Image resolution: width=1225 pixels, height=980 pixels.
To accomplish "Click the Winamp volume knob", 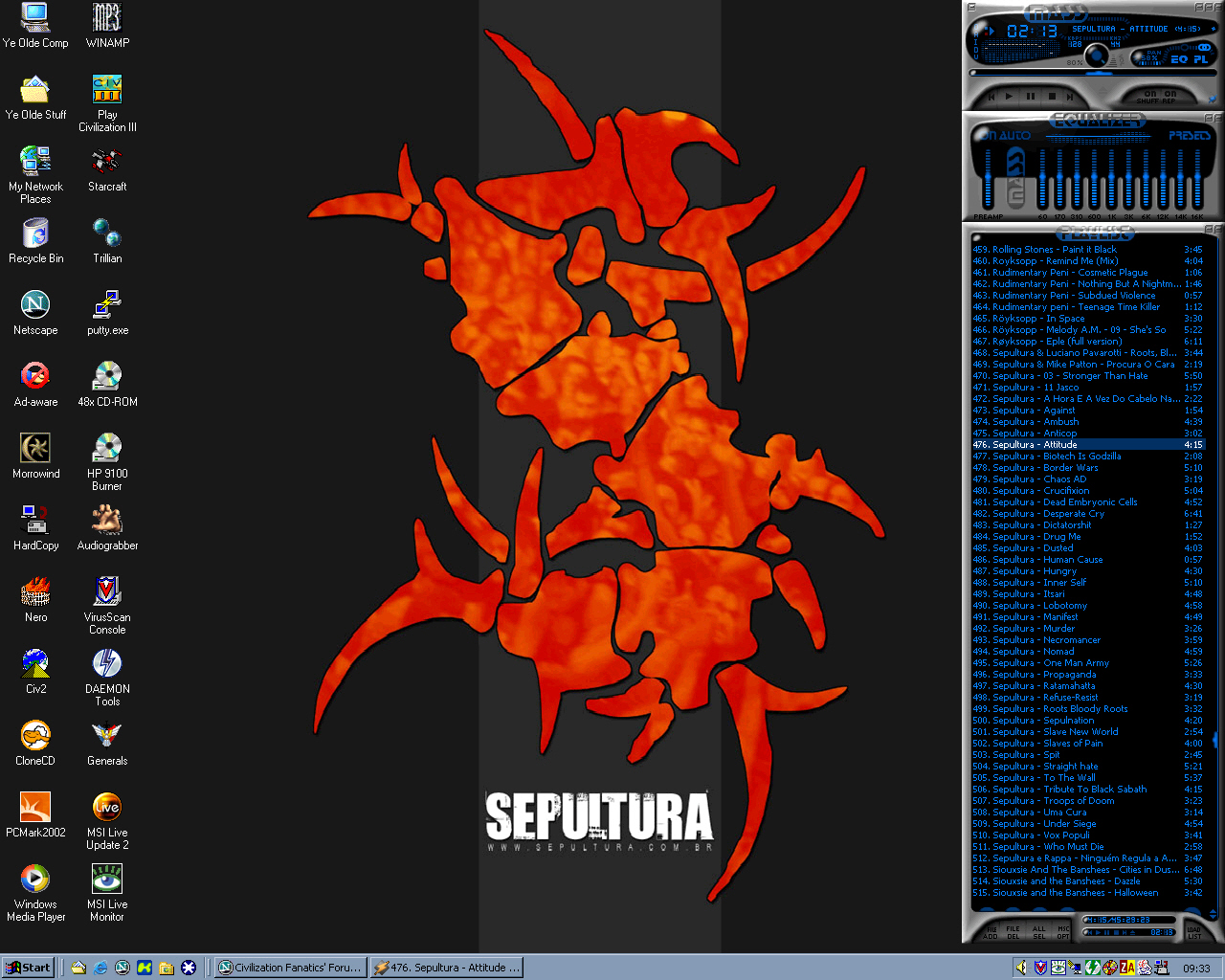I will 1097,55.
